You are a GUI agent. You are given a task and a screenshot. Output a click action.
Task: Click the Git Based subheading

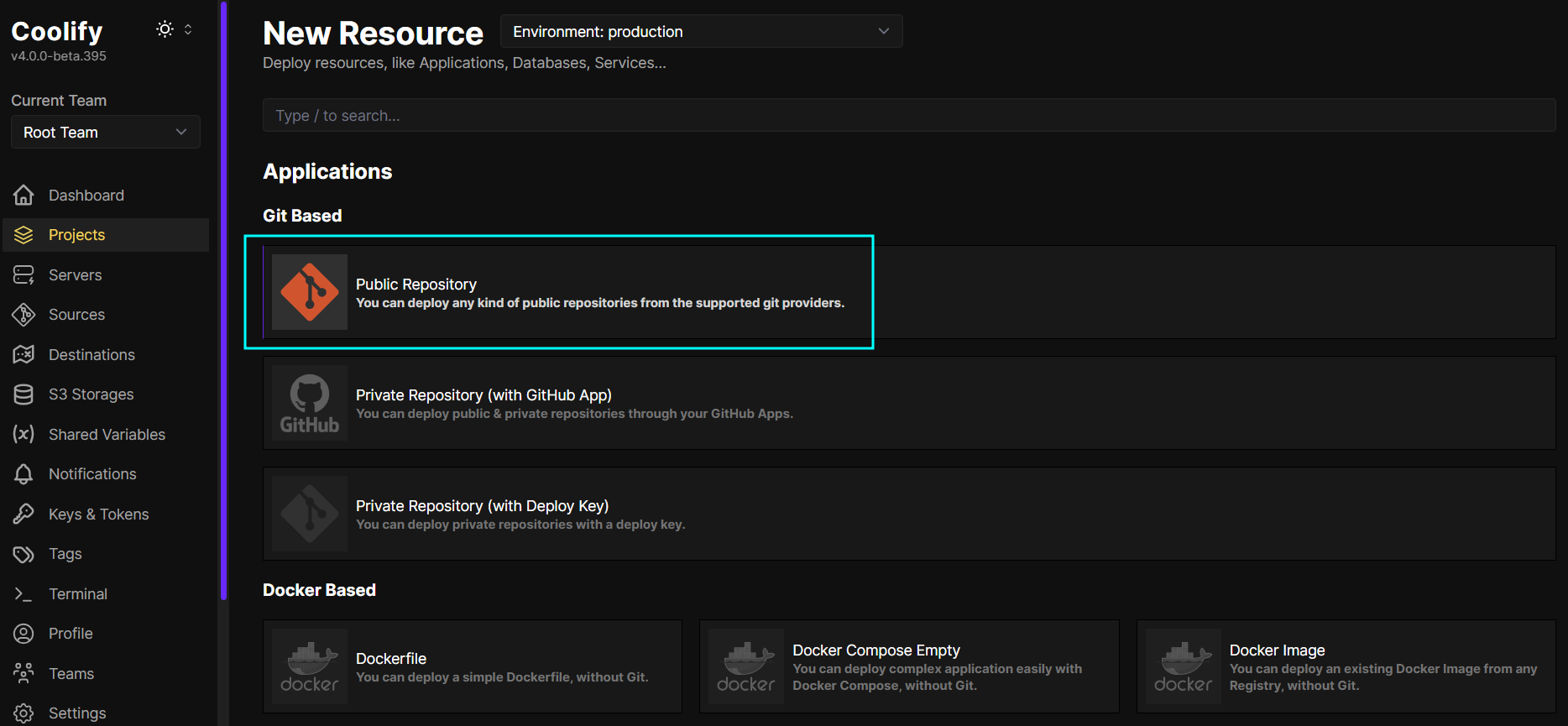[302, 216]
